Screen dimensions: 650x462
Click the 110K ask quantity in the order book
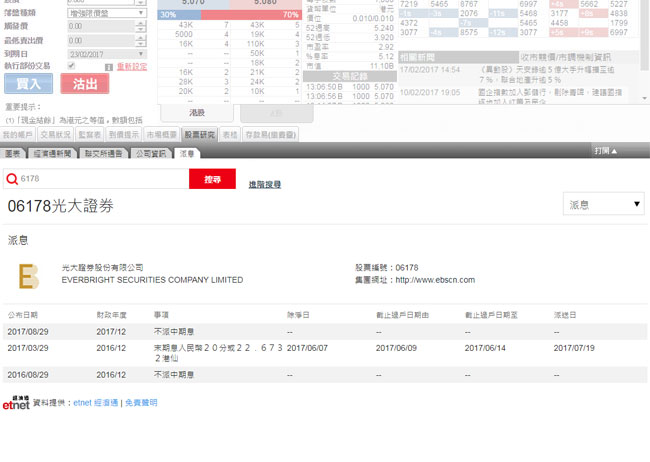255,44
